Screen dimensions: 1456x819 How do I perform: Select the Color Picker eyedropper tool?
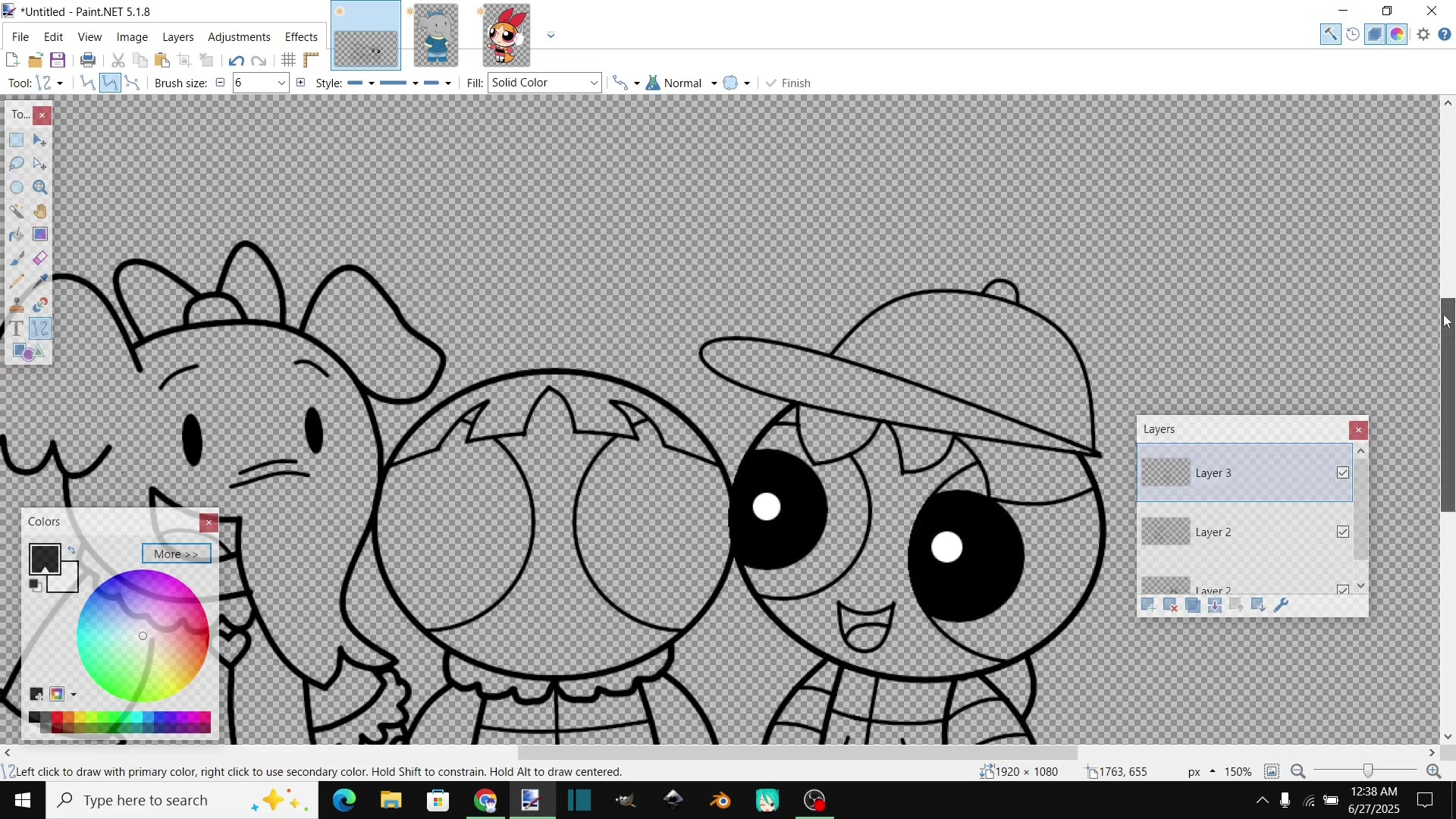pyautogui.click(x=40, y=281)
